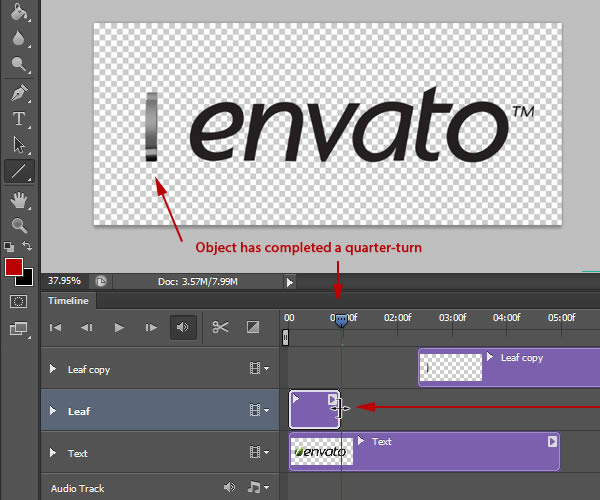Select the Pen tool
The width and height of the screenshot is (600, 500).
coord(19,93)
